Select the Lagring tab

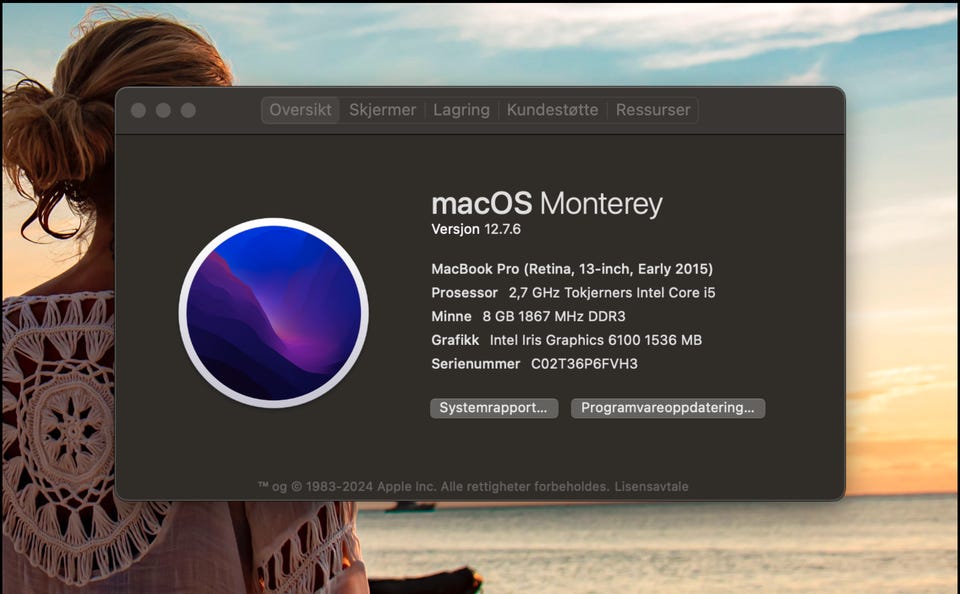(x=461, y=110)
